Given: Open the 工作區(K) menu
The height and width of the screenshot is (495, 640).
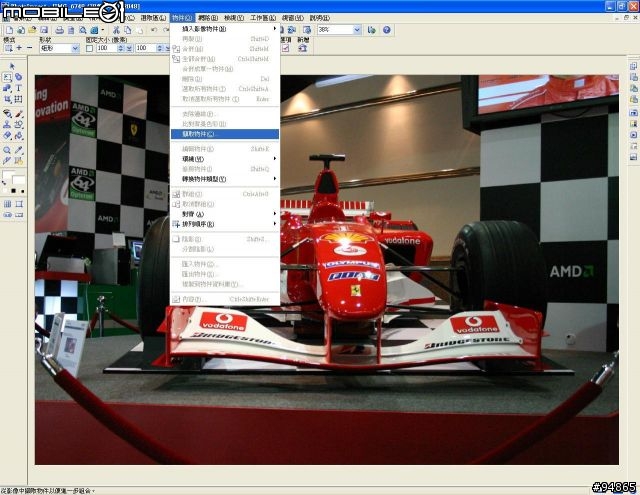Looking at the screenshot, I should point(263,18).
